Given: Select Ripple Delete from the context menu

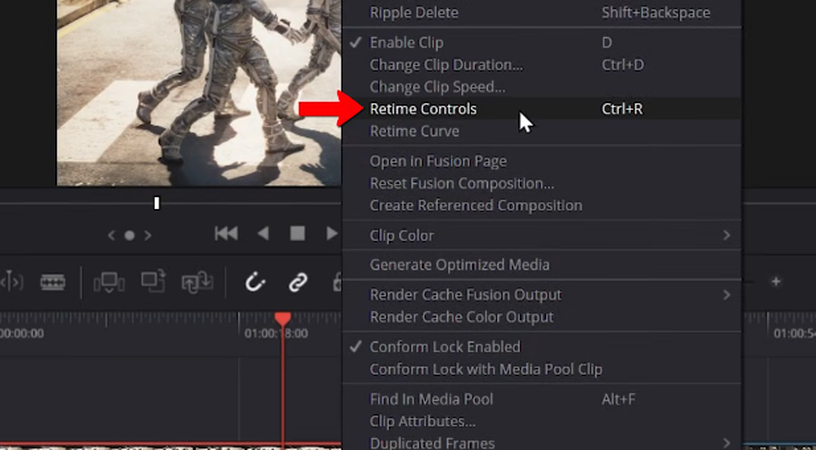Looking at the screenshot, I should 541,12.
